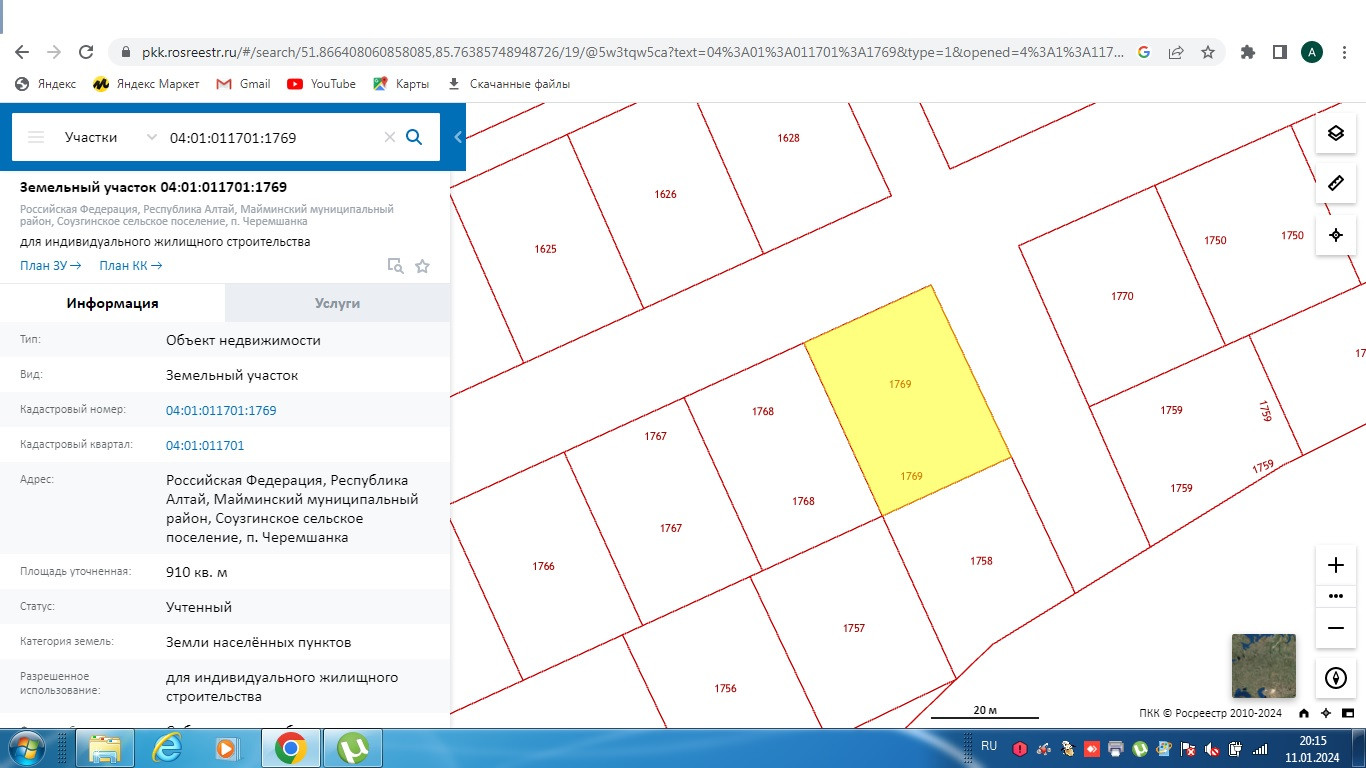Open the План ЗУ link
This screenshot has height=768, width=1366.
point(51,265)
